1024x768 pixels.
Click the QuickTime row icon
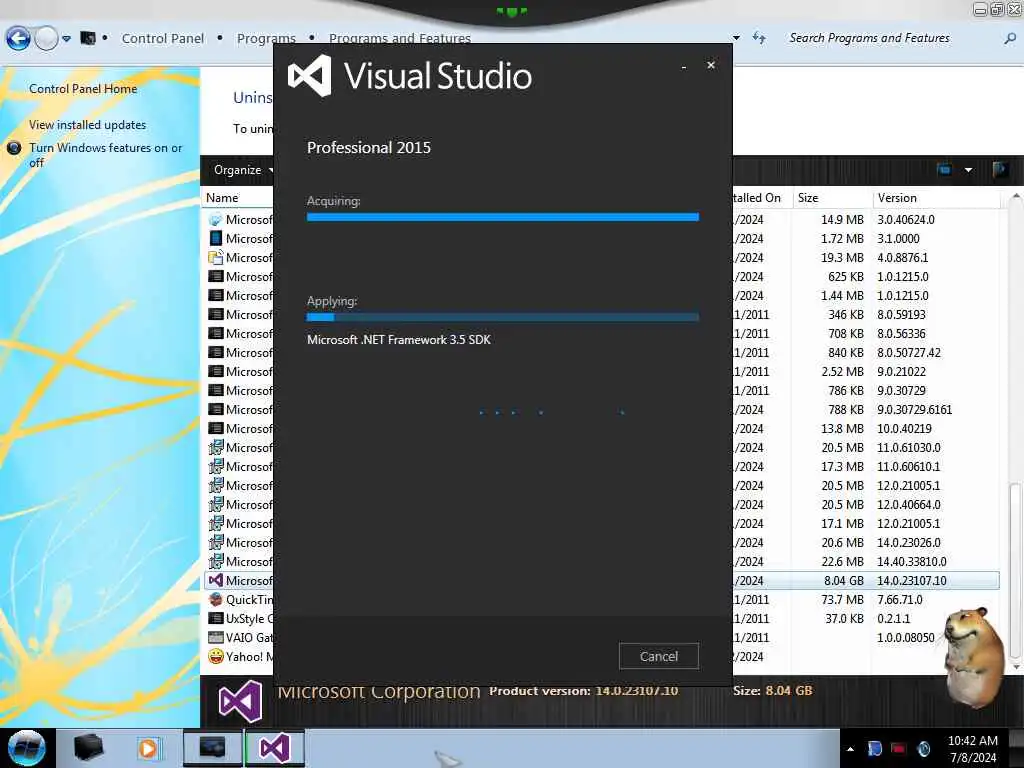coord(216,599)
